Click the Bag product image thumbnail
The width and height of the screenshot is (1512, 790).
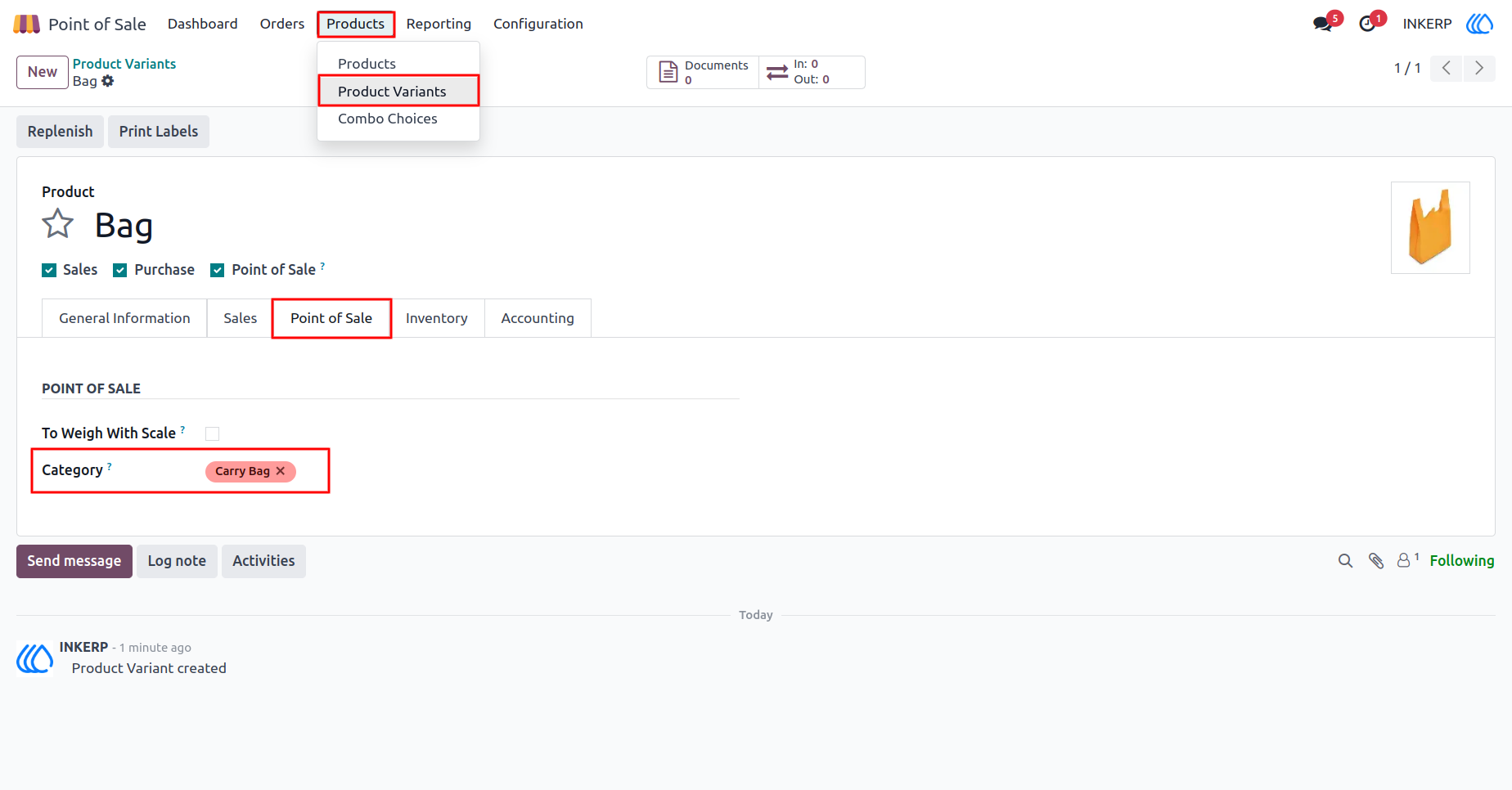pyautogui.click(x=1430, y=227)
